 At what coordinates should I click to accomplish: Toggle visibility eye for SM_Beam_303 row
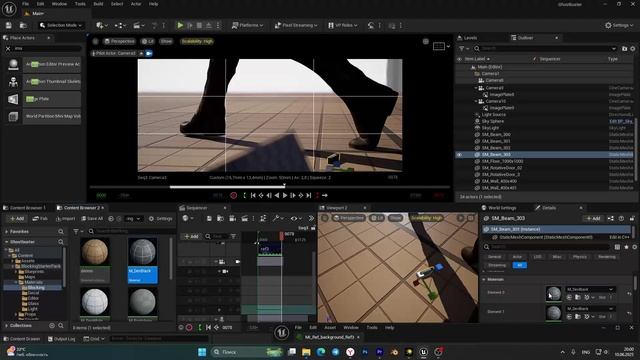point(459,155)
